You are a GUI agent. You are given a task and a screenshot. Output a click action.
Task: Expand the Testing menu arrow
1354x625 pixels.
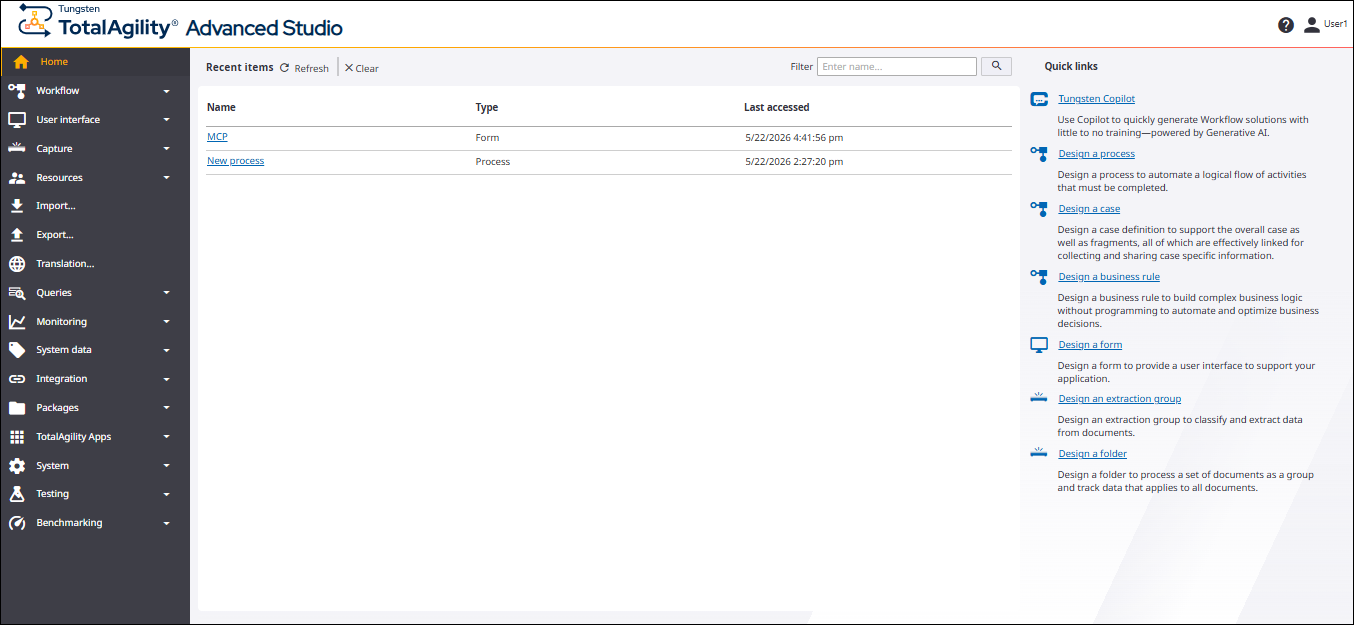pos(167,494)
